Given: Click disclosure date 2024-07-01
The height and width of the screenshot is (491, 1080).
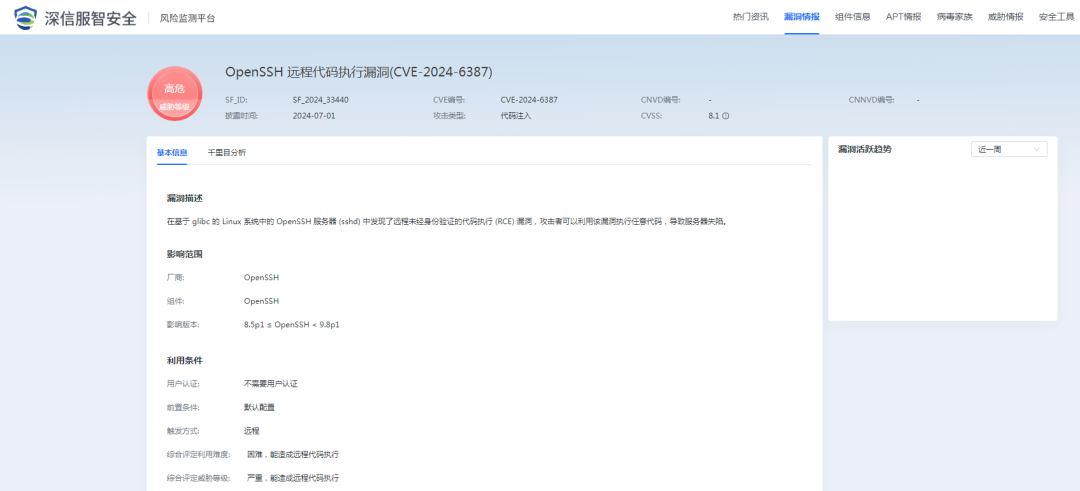Looking at the screenshot, I should click(x=314, y=116).
